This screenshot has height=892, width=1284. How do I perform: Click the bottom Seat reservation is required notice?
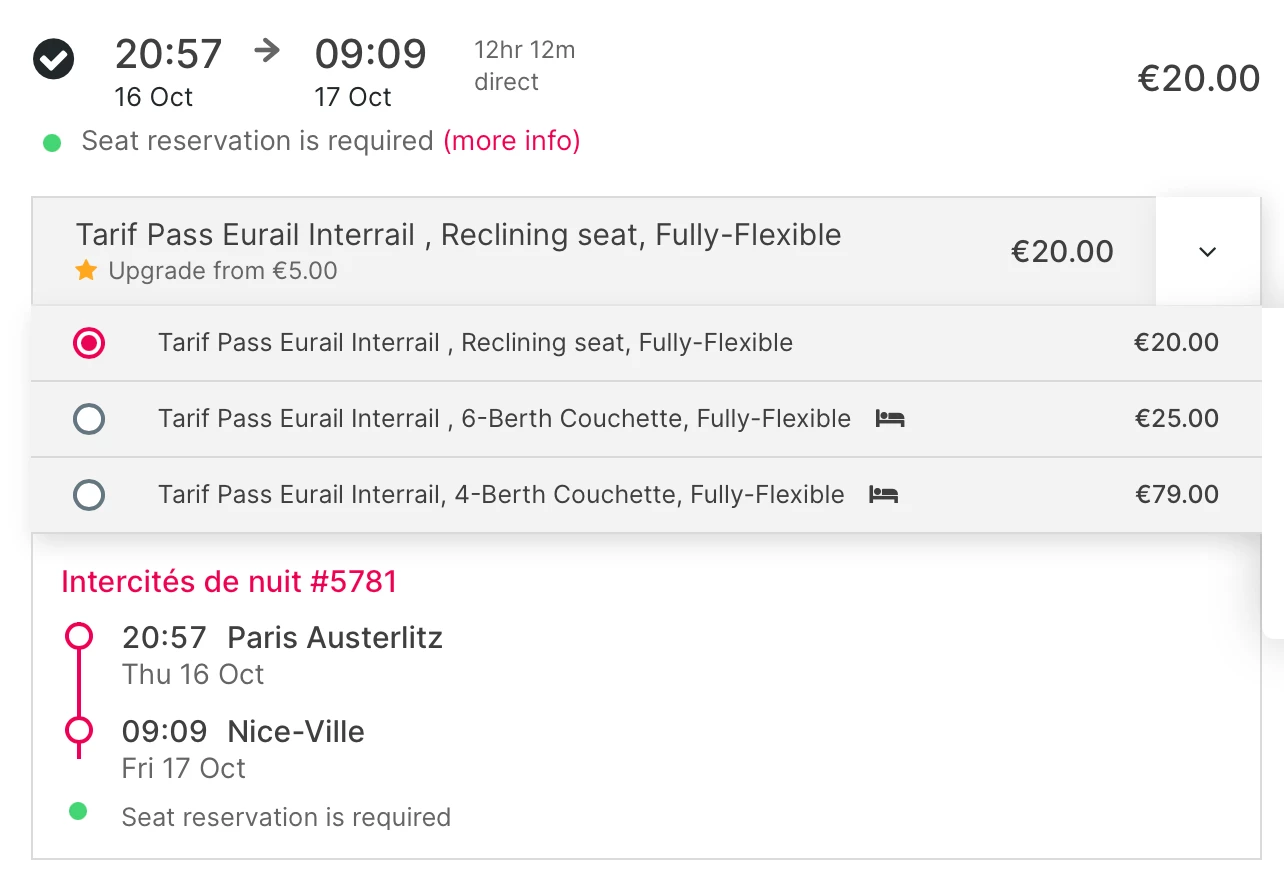point(286,817)
